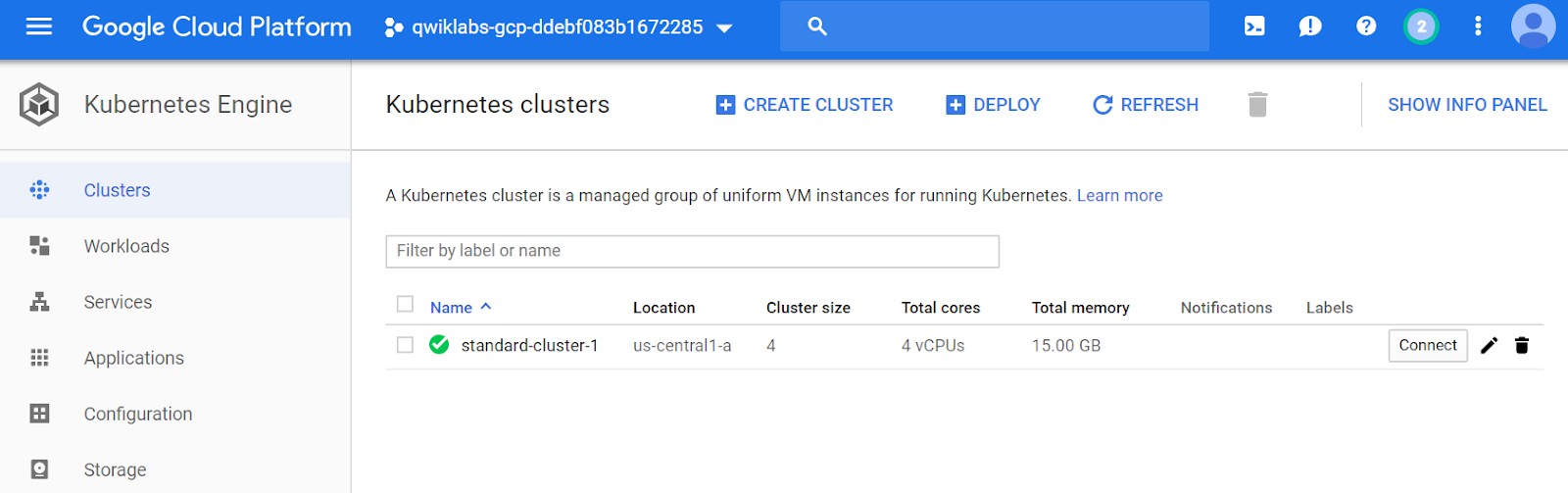Open the send feedback icon
Screen dimensions: 1568x493
pyautogui.click(x=1310, y=26)
